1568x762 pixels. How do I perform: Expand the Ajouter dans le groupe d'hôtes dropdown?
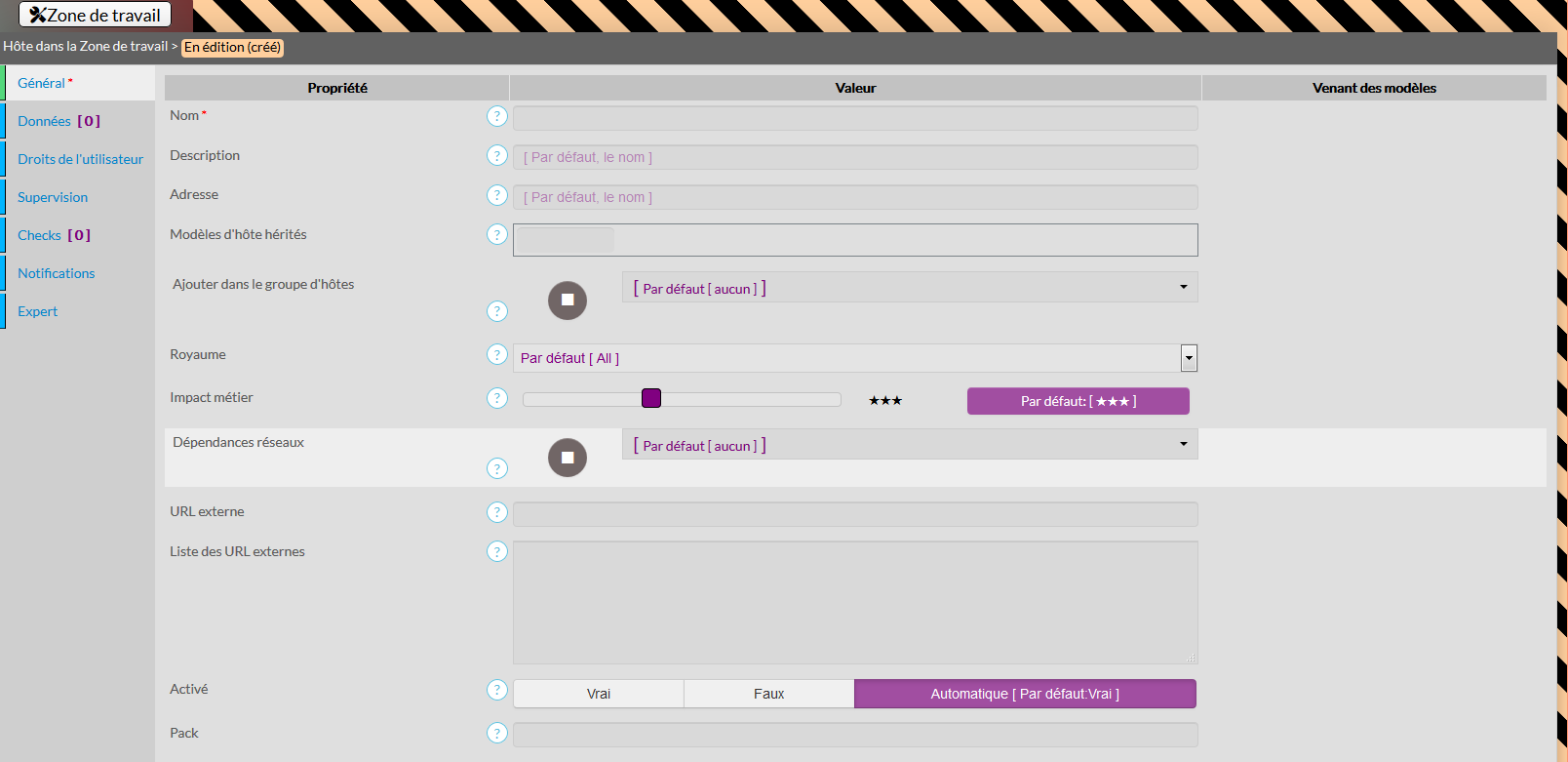pos(1183,287)
